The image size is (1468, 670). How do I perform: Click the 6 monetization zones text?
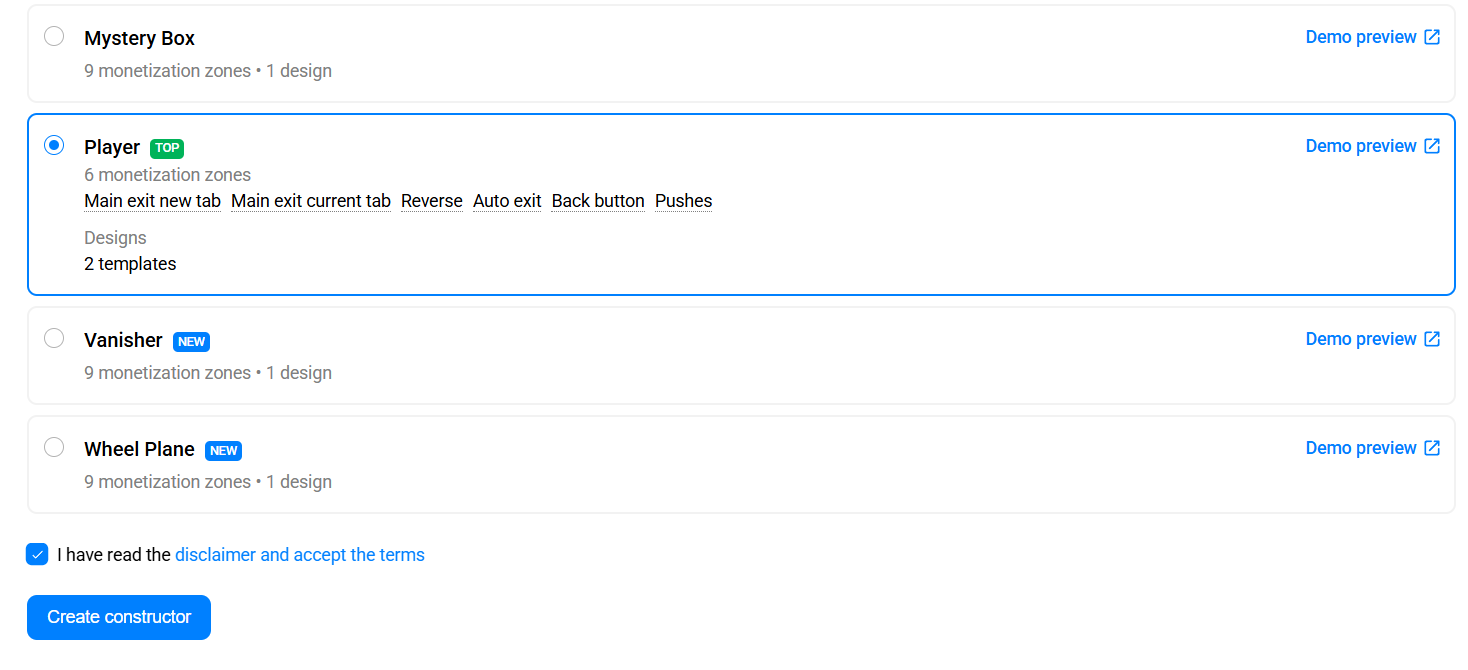click(167, 175)
